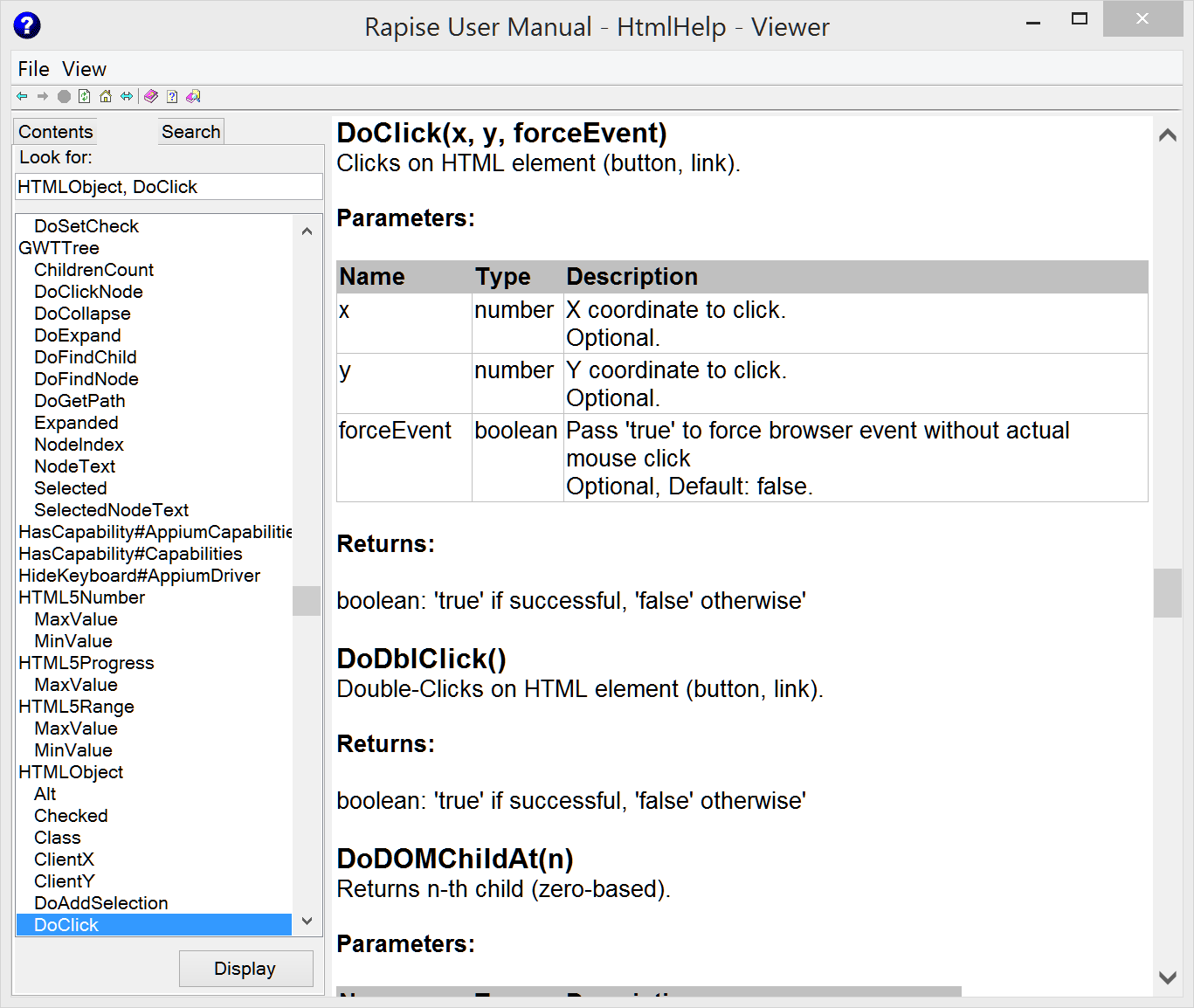Image resolution: width=1194 pixels, height=1008 pixels.
Task: Select DoAddSelection in the index list
Action: [100, 903]
